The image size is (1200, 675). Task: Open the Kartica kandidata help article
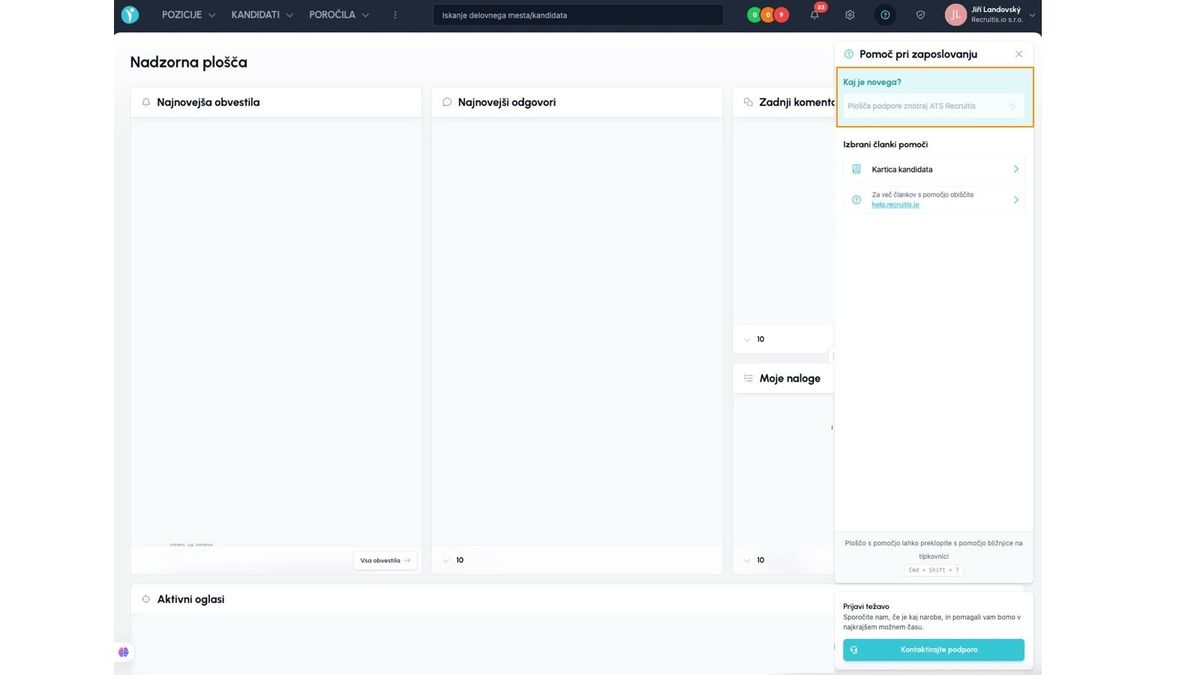(x=933, y=169)
